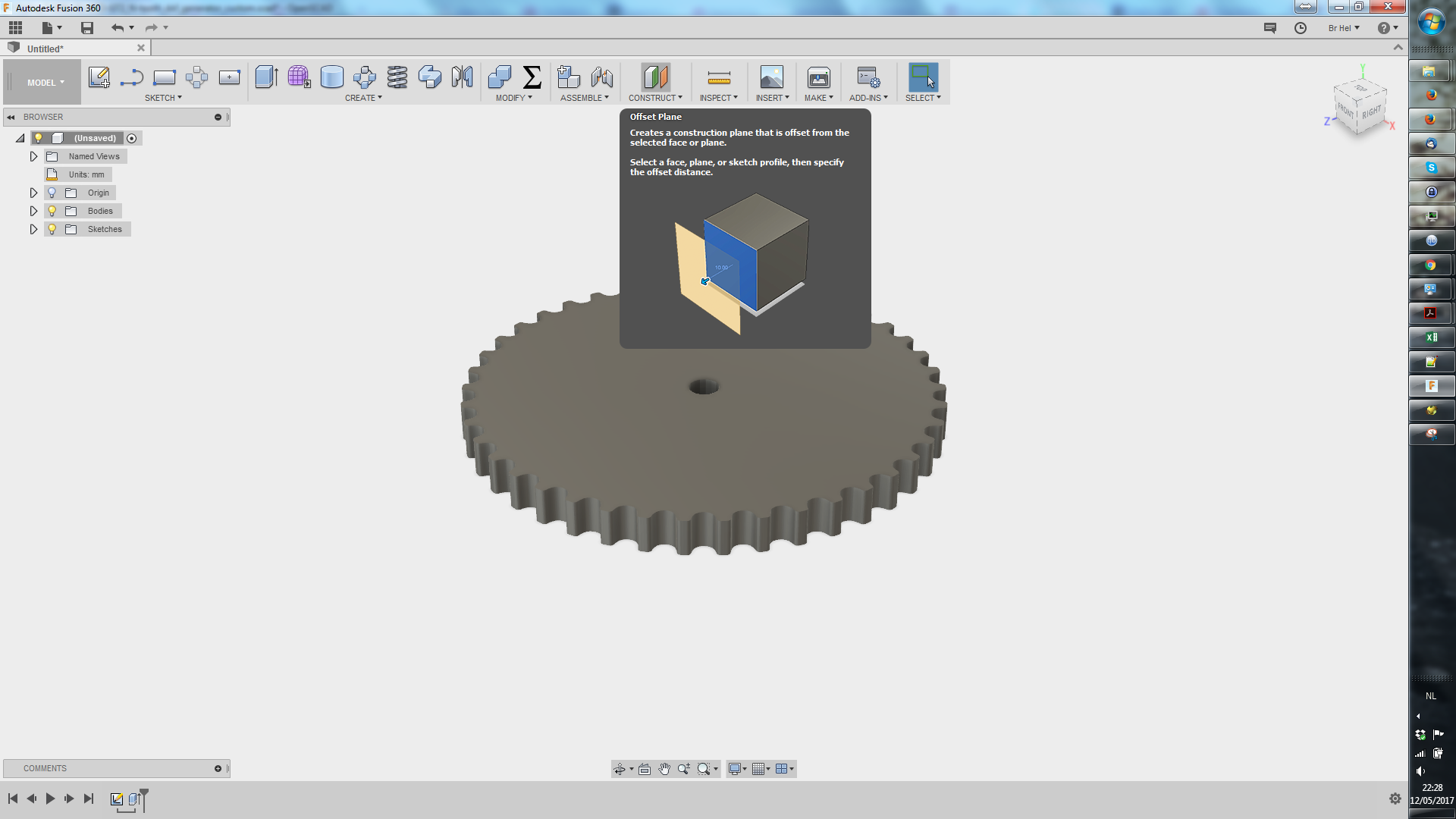The image size is (1456, 819).
Task: Open the CREATE menu
Action: point(363,98)
